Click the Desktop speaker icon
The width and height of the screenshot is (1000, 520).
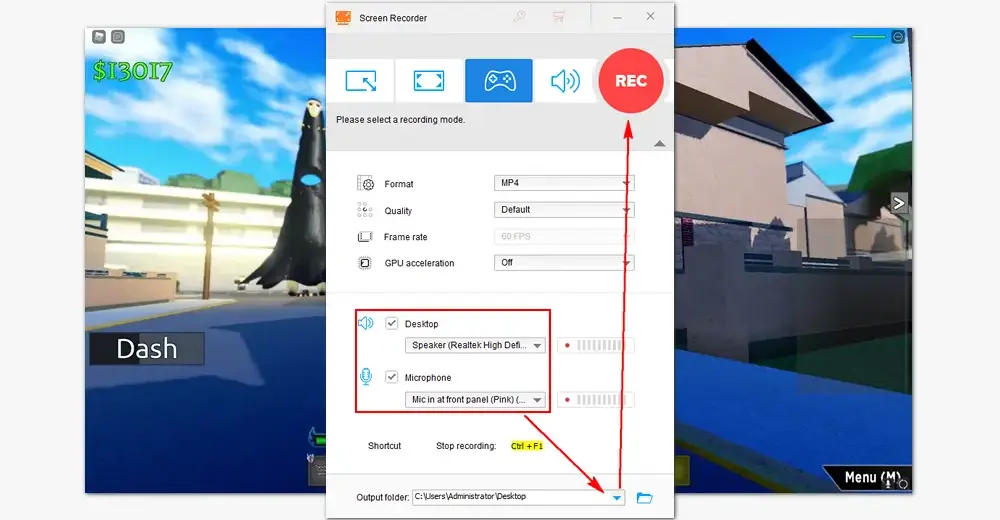coord(365,323)
